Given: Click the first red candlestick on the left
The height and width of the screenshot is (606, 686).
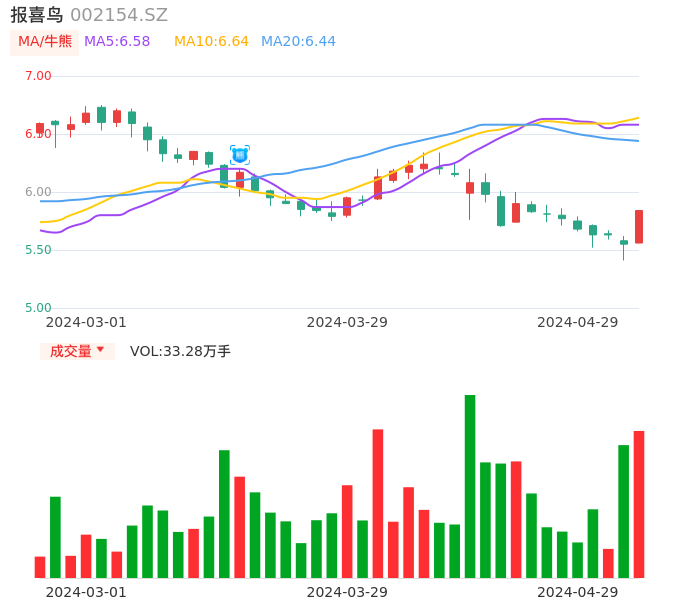Looking at the screenshot, I should pyautogui.click(x=40, y=128).
